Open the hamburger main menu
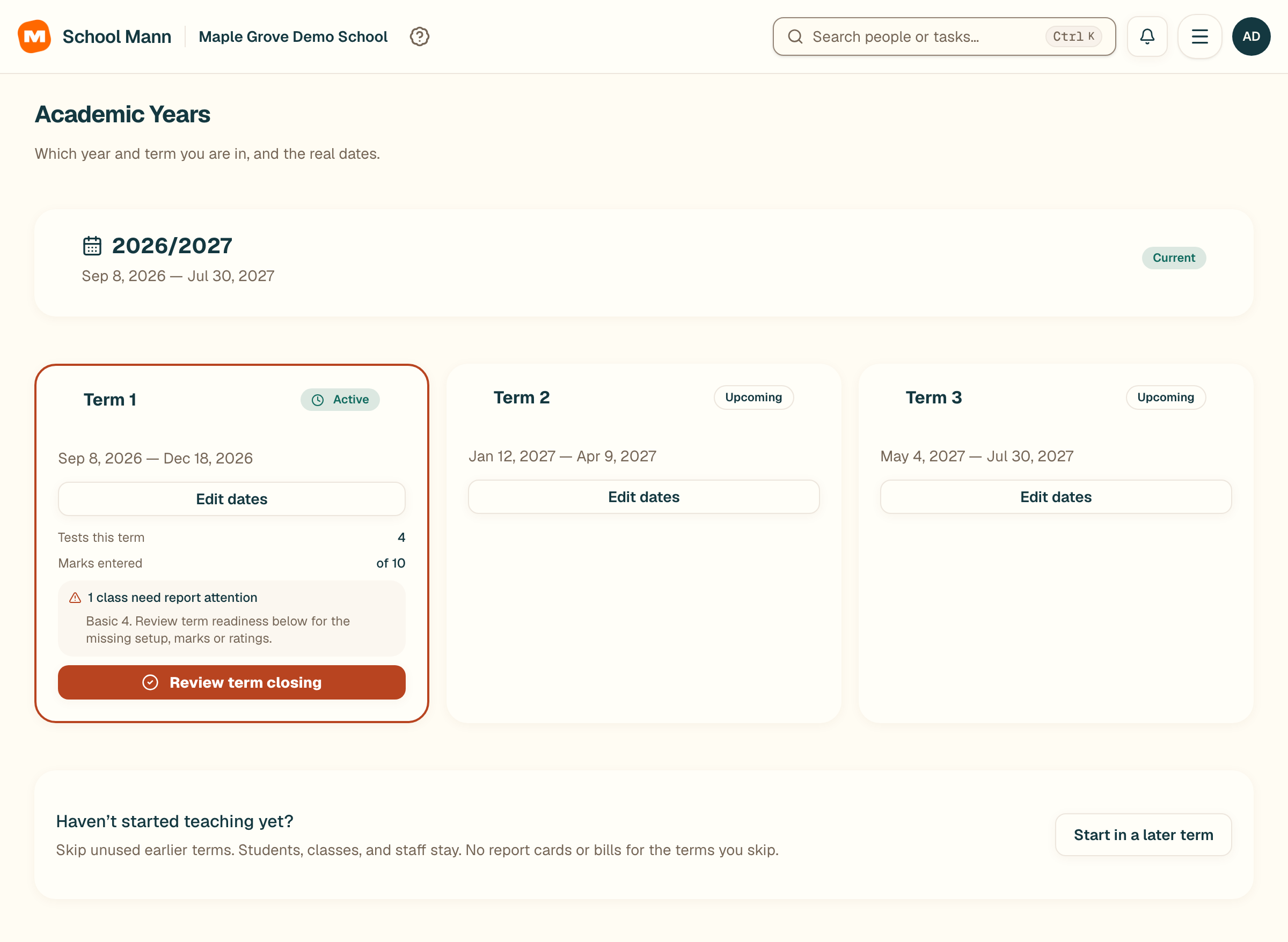Image resolution: width=1288 pixels, height=942 pixels. [1199, 36]
